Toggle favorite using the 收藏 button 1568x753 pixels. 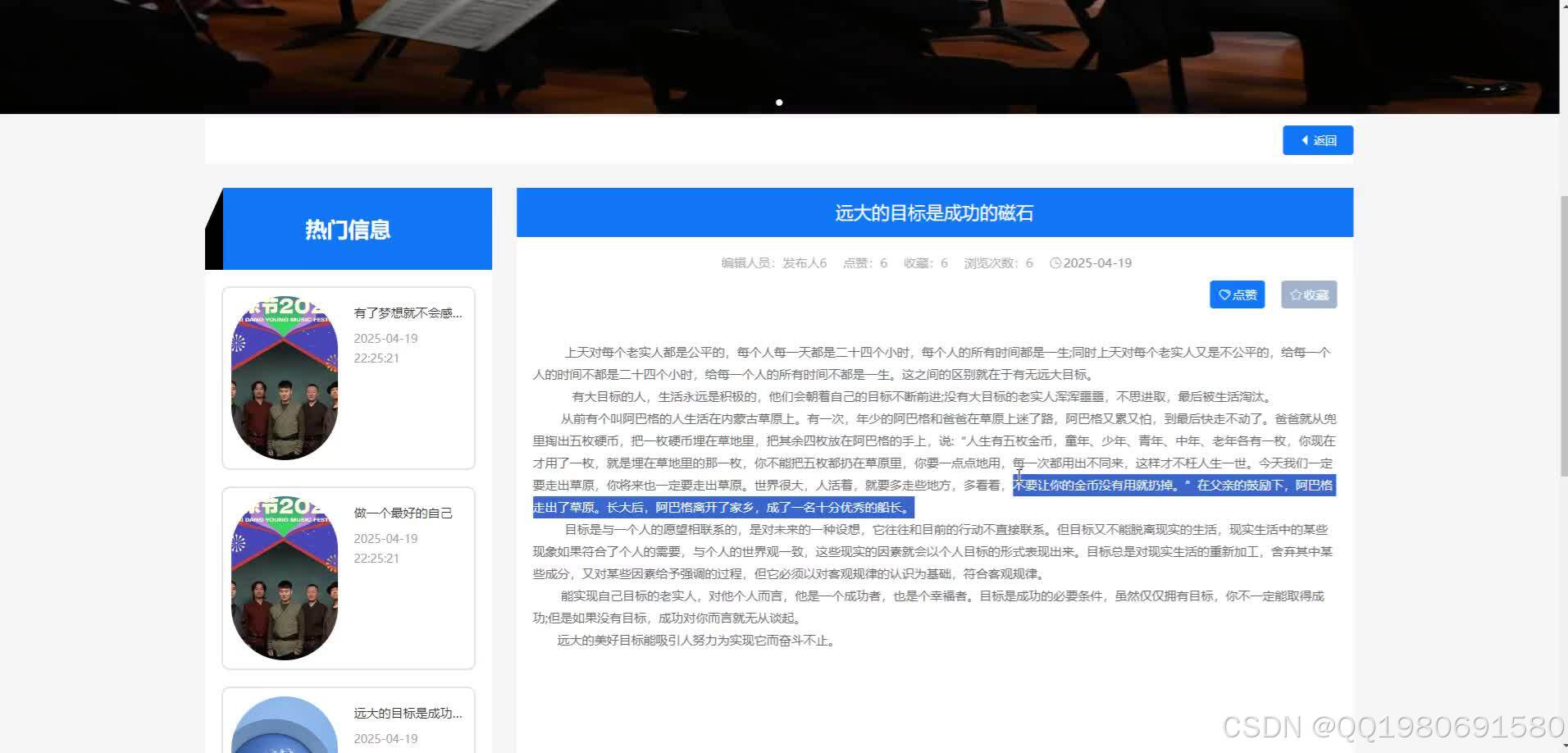[1308, 294]
